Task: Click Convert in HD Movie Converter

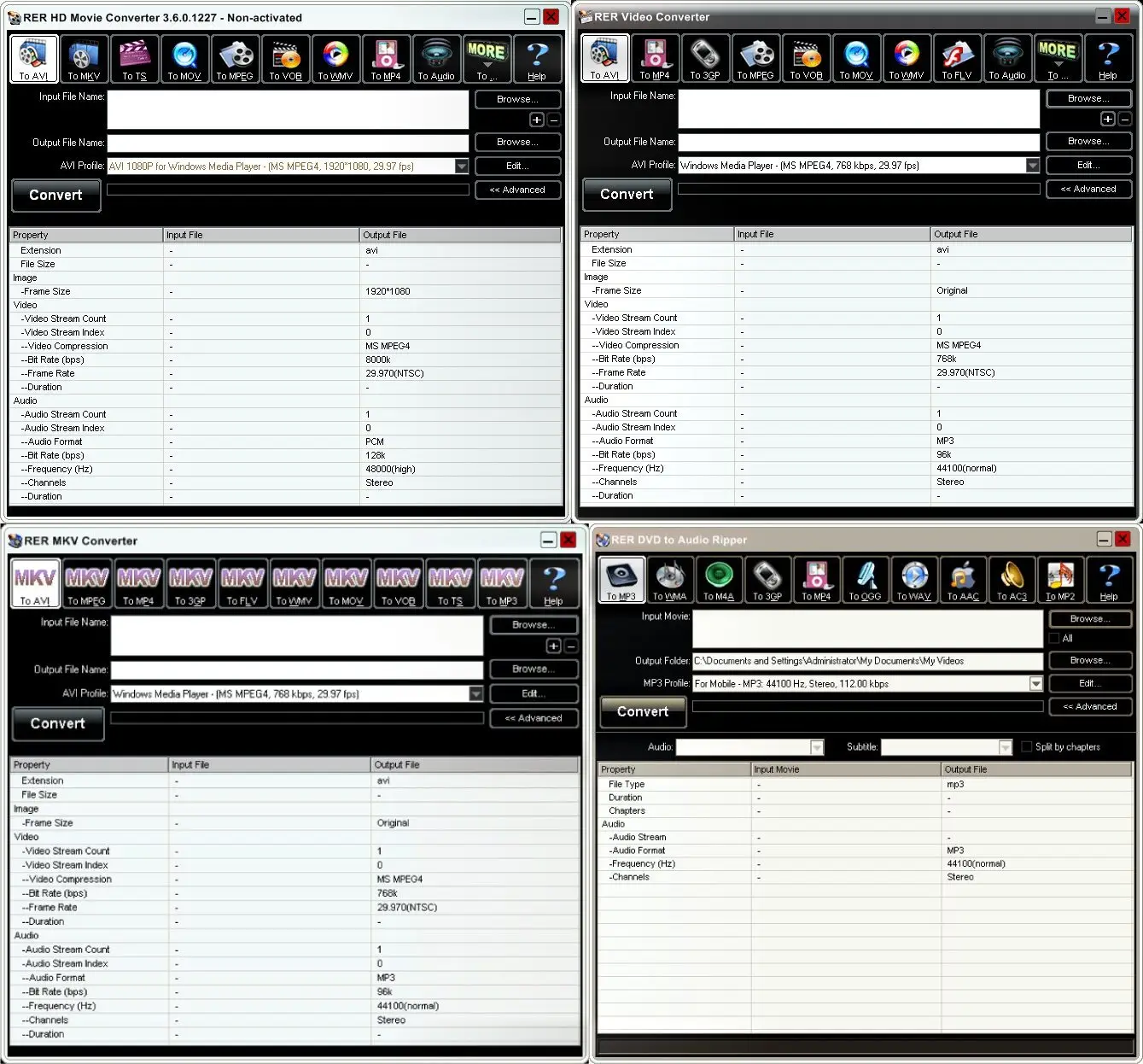Action: pos(56,195)
